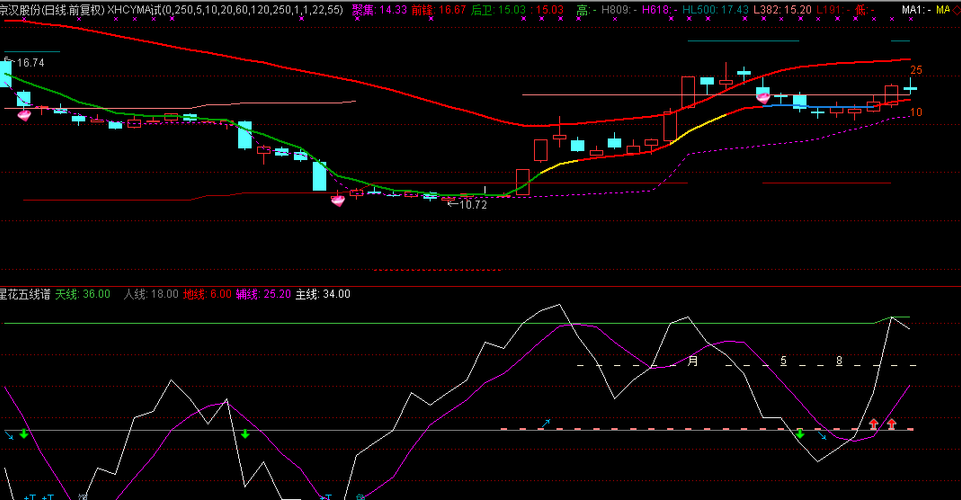The width and height of the screenshot is (961, 500).
Task: Click the 前锋: 16.67 value
Action: coord(438,10)
